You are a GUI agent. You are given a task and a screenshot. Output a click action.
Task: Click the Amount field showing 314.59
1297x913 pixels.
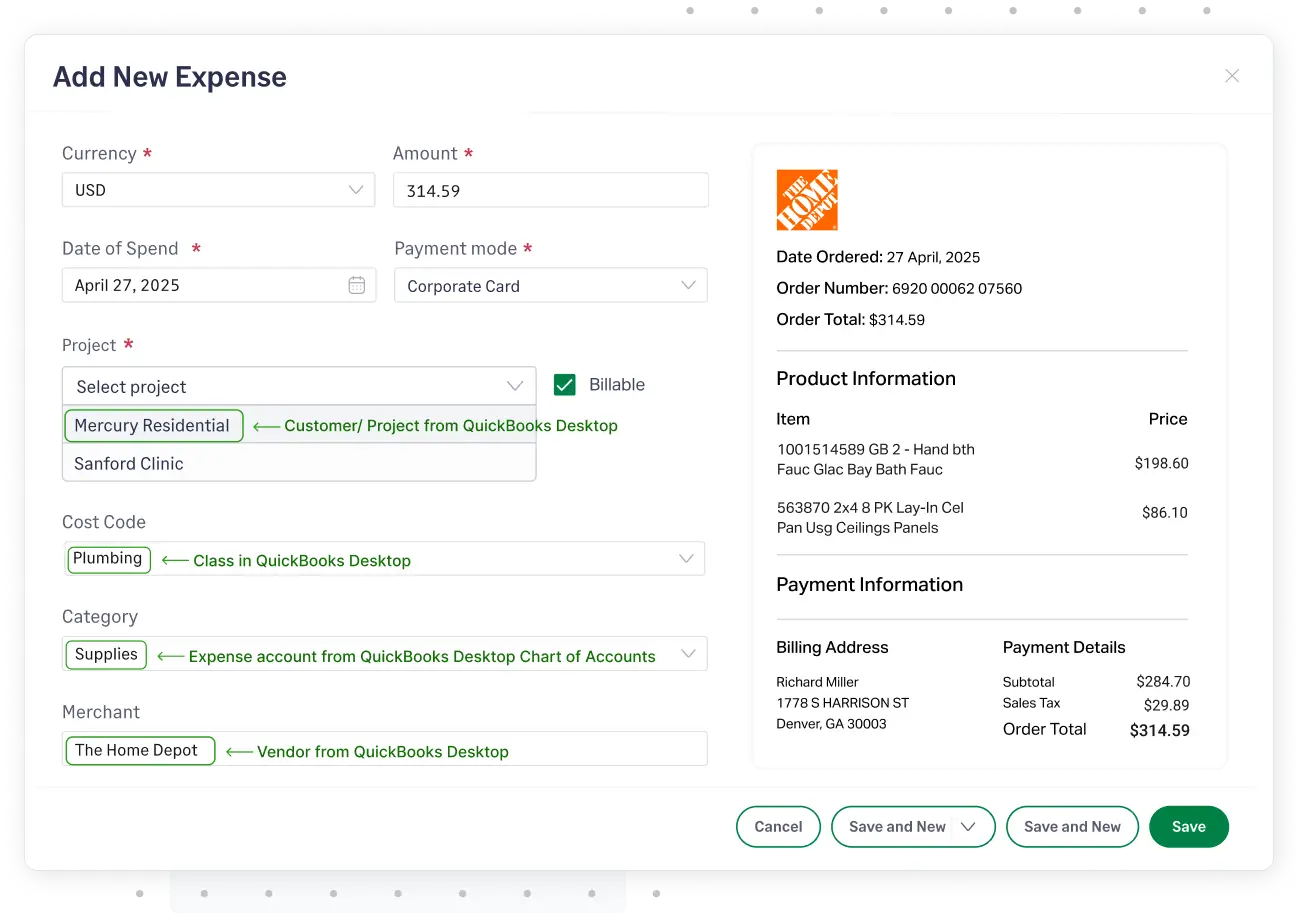click(550, 189)
